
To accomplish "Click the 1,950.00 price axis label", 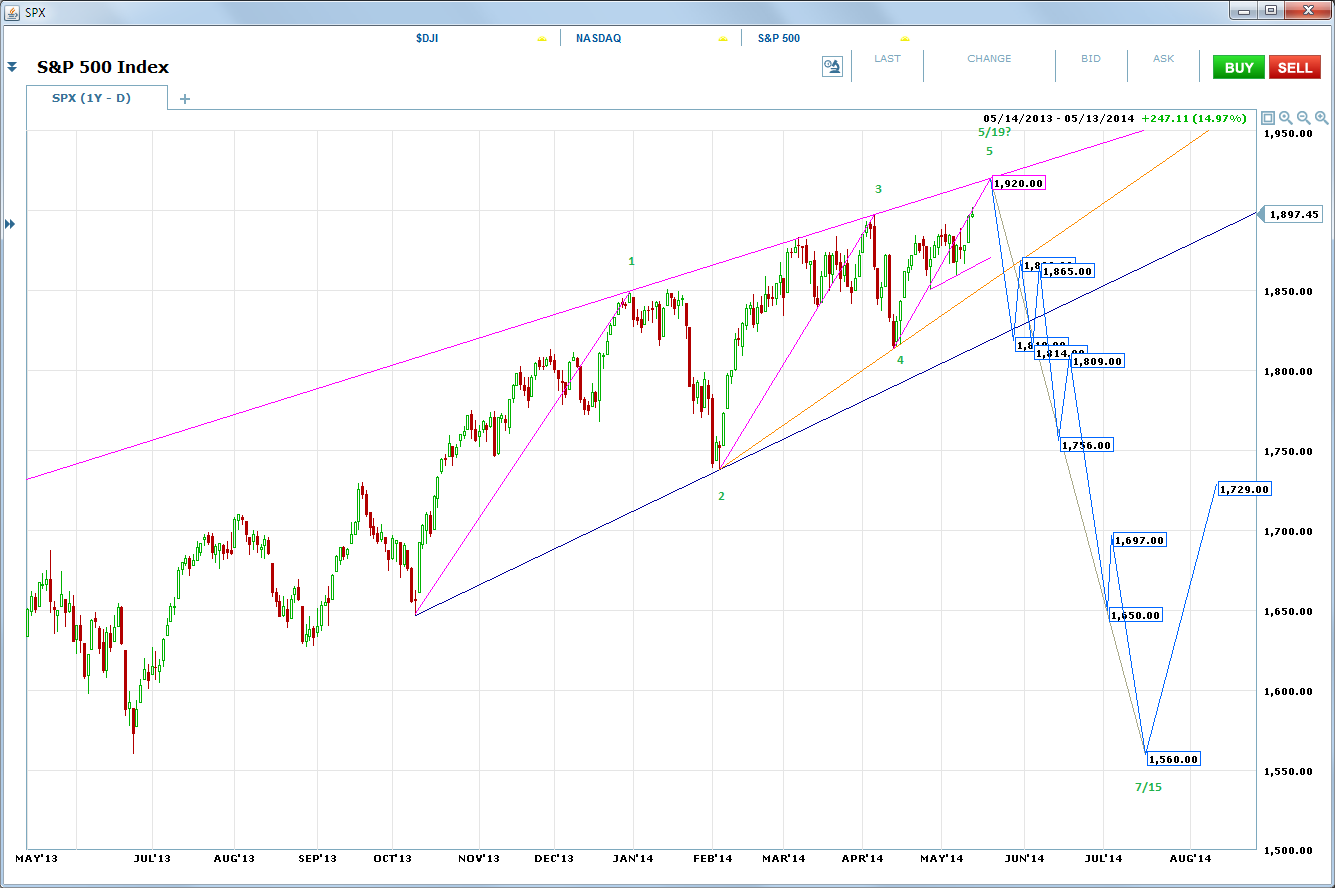I will [x=1289, y=133].
